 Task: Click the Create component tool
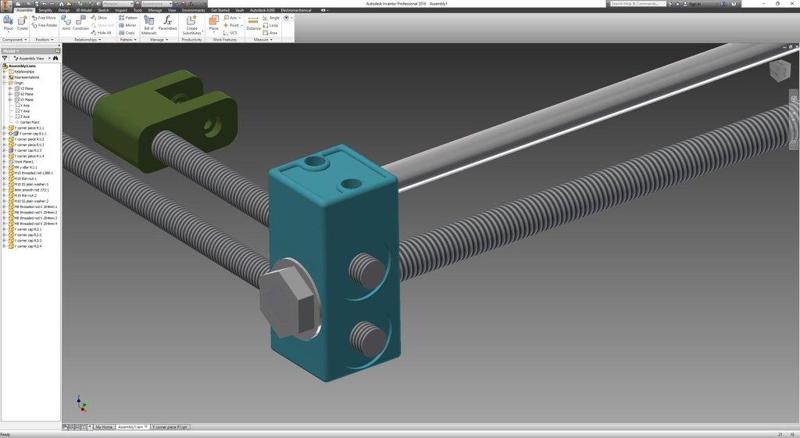(x=22, y=23)
